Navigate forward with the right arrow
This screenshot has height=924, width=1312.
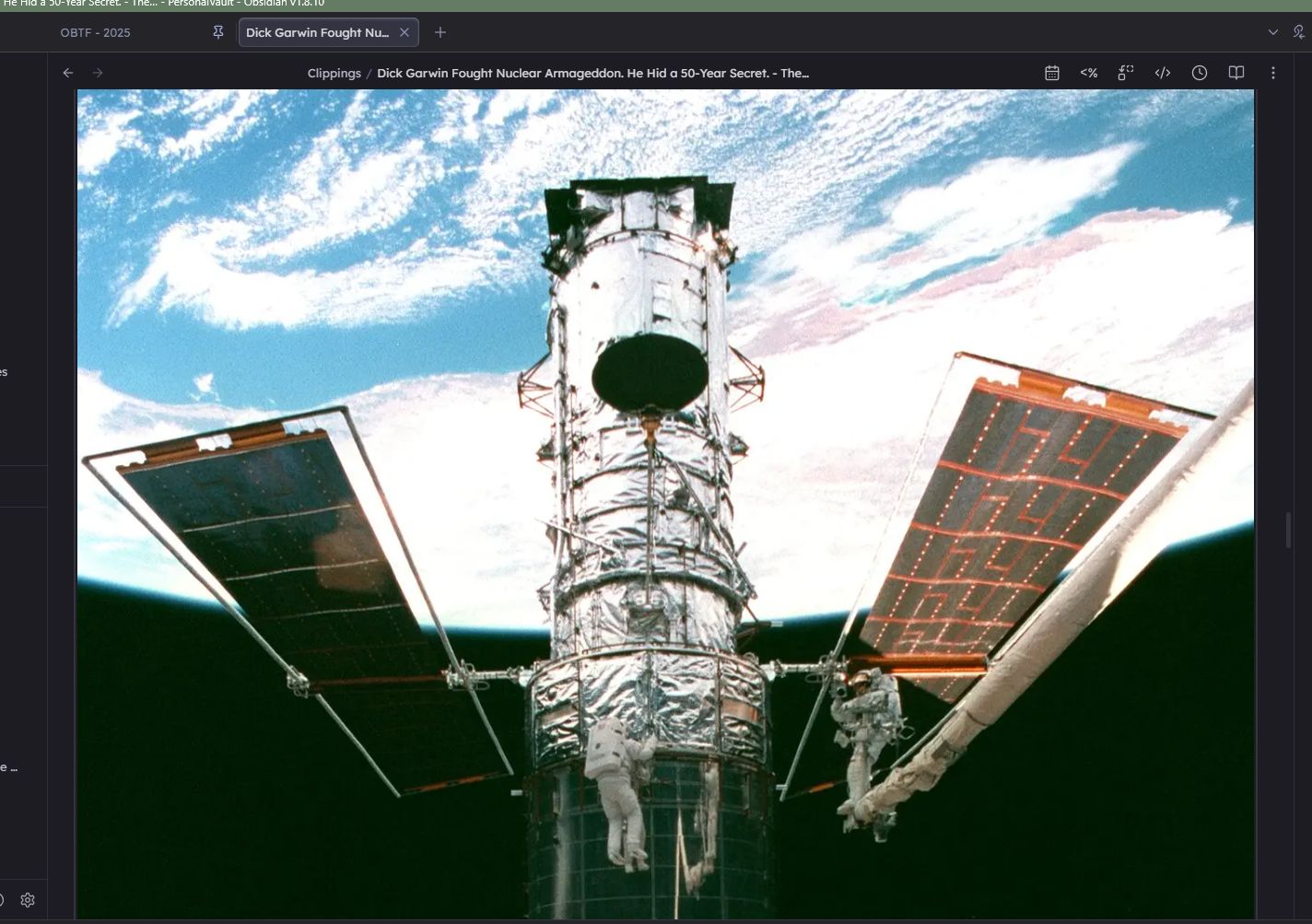(x=98, y=73)
